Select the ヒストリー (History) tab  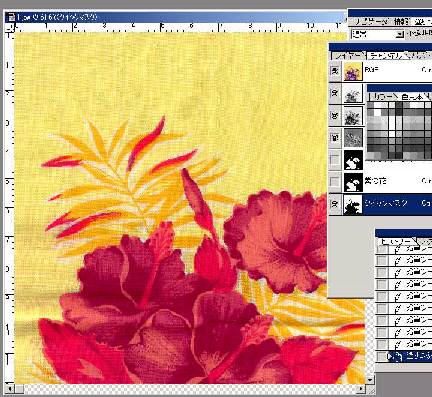tap(396, 241)
